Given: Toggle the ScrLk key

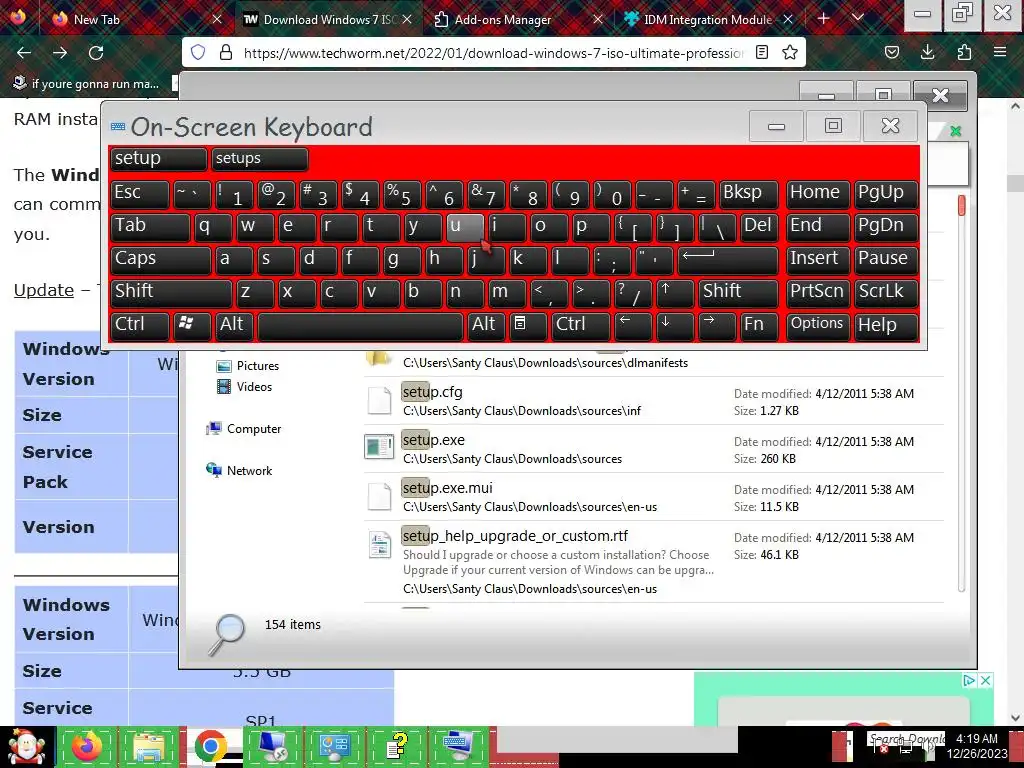Looking at the screenshot, I should pyautogui.click(x=887, y=292).
